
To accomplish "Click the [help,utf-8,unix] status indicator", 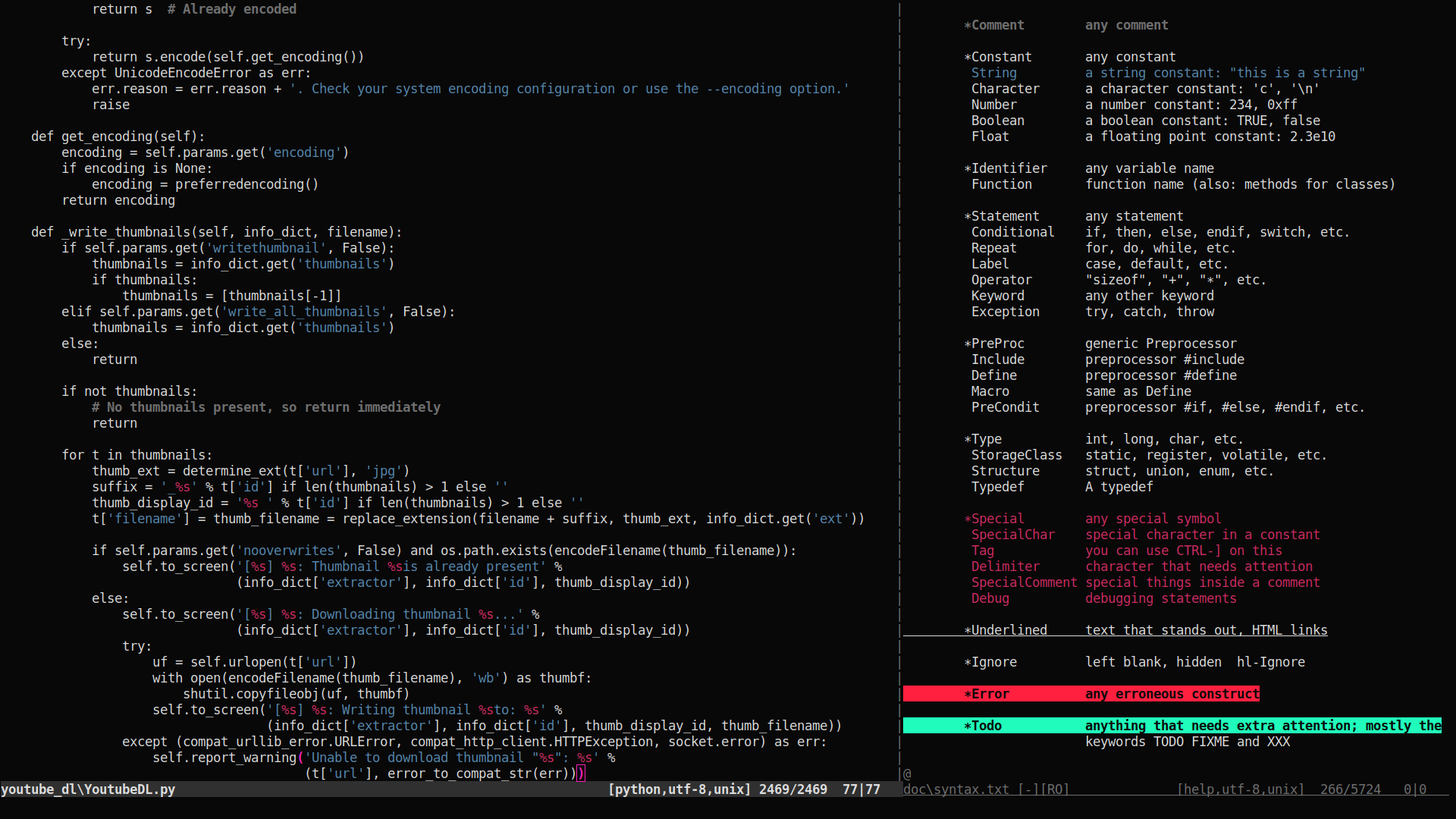I will pyautogui.click(x=1240, y=789).
